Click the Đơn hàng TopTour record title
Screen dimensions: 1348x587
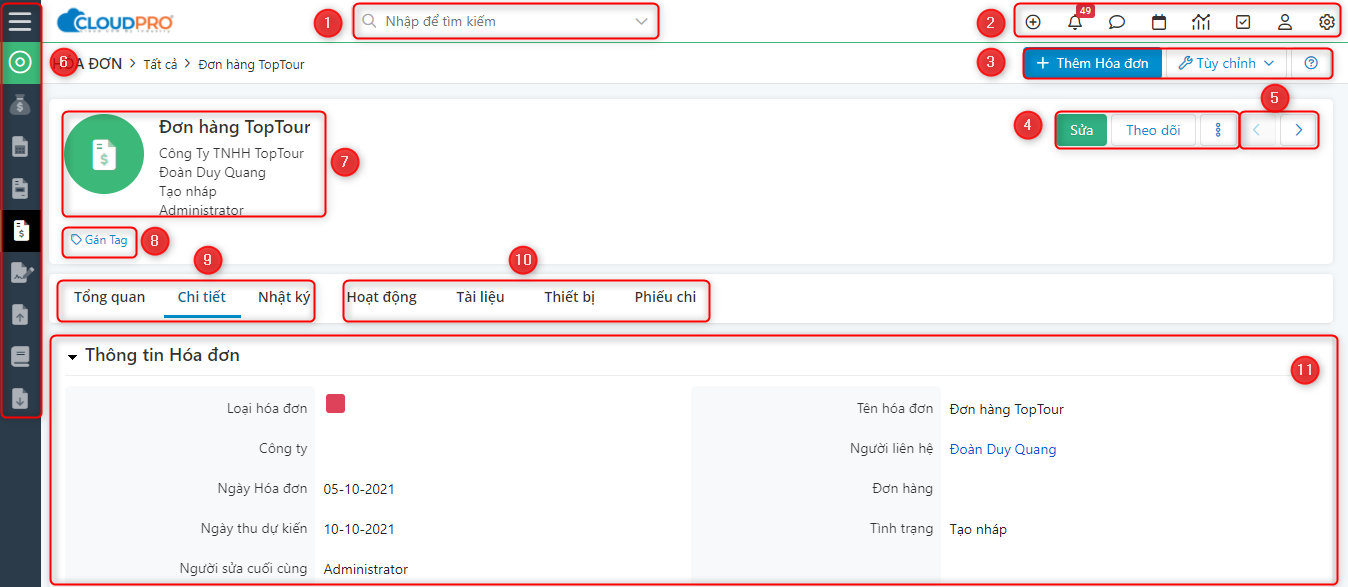tap(235, 128)
